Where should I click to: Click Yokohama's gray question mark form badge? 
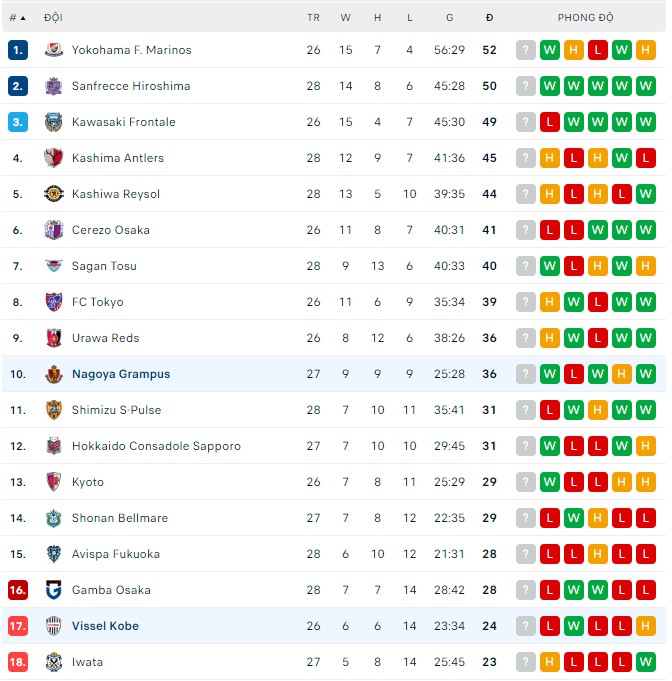526,50
